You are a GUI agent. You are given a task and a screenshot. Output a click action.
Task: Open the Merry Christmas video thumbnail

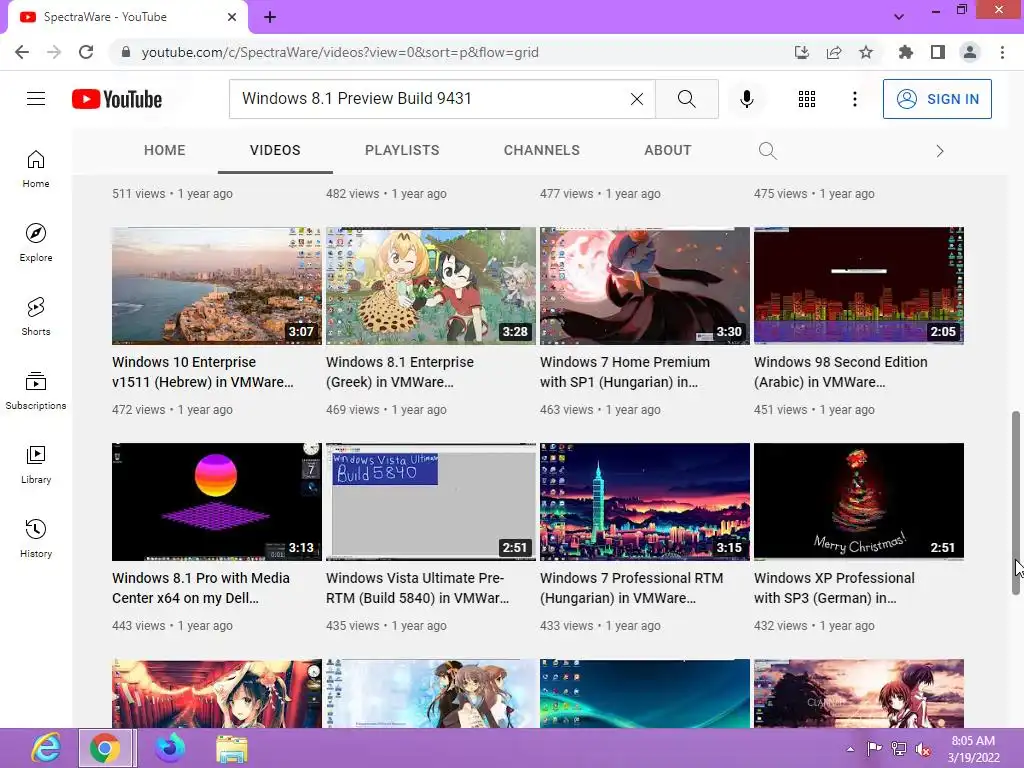click(x=859, y=502)
